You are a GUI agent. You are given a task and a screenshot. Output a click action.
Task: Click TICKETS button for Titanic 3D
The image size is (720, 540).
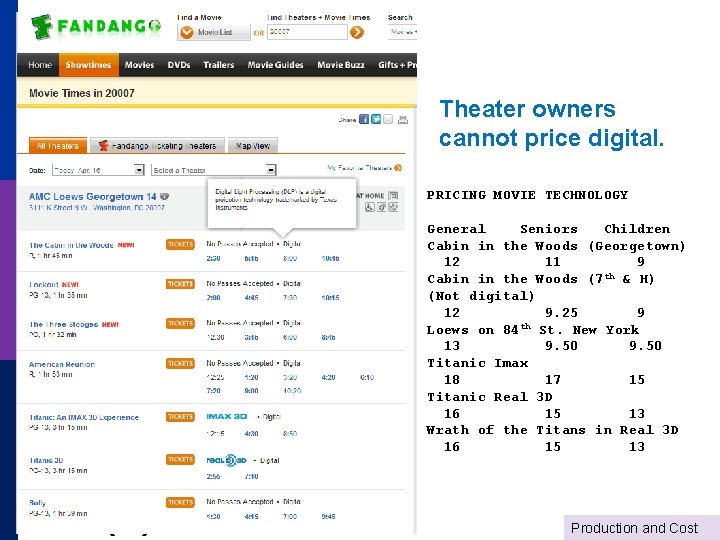[180, 460]
